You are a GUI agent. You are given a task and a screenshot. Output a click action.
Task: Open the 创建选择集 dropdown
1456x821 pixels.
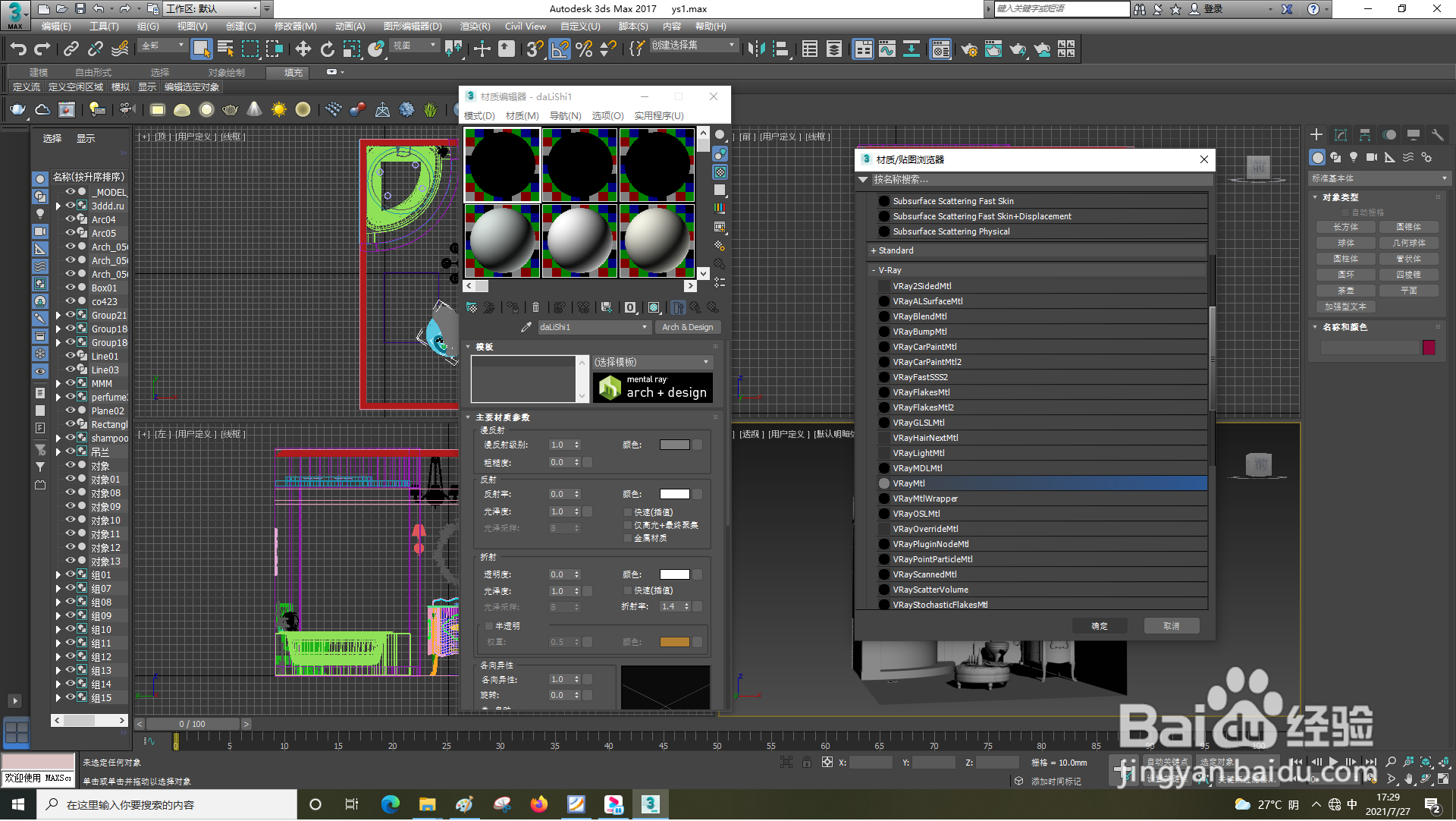click(693, 46)
